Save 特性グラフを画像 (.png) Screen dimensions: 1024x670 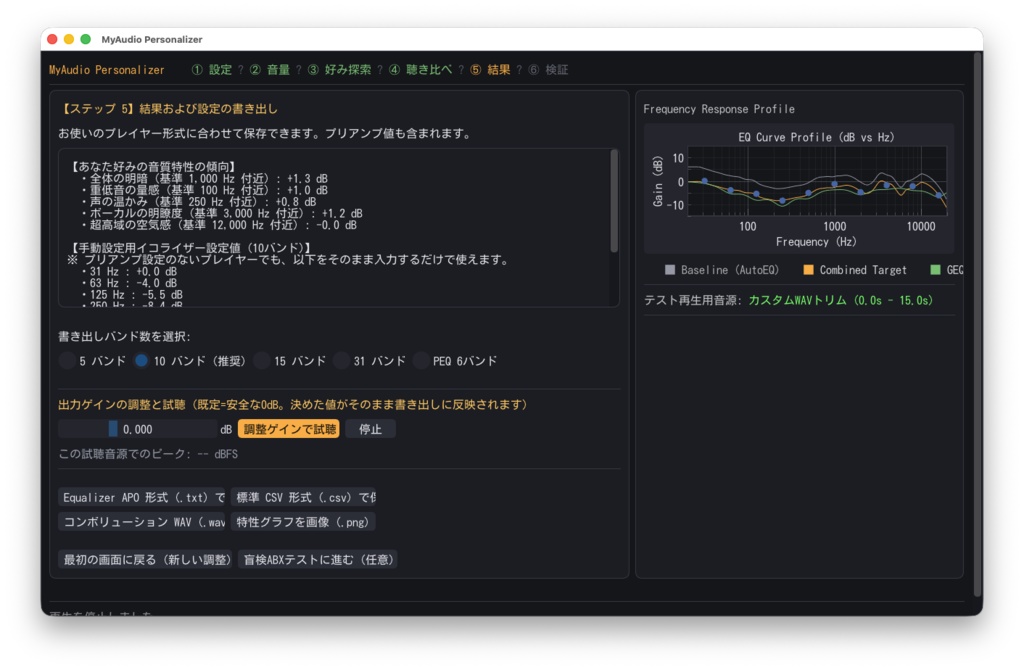303,522
